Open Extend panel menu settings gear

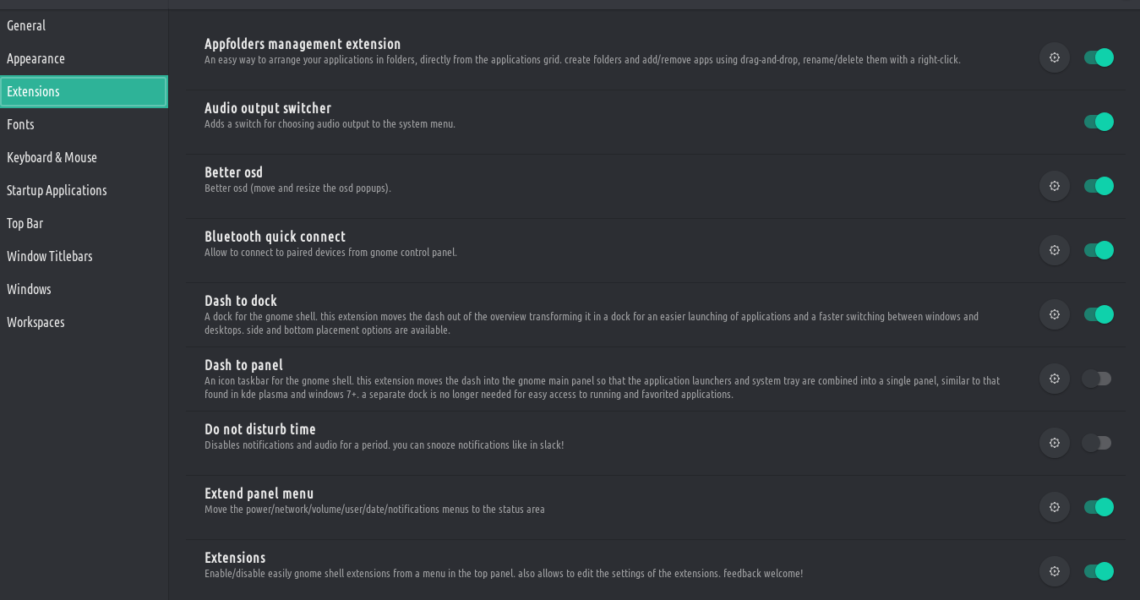click(1054, 507)
